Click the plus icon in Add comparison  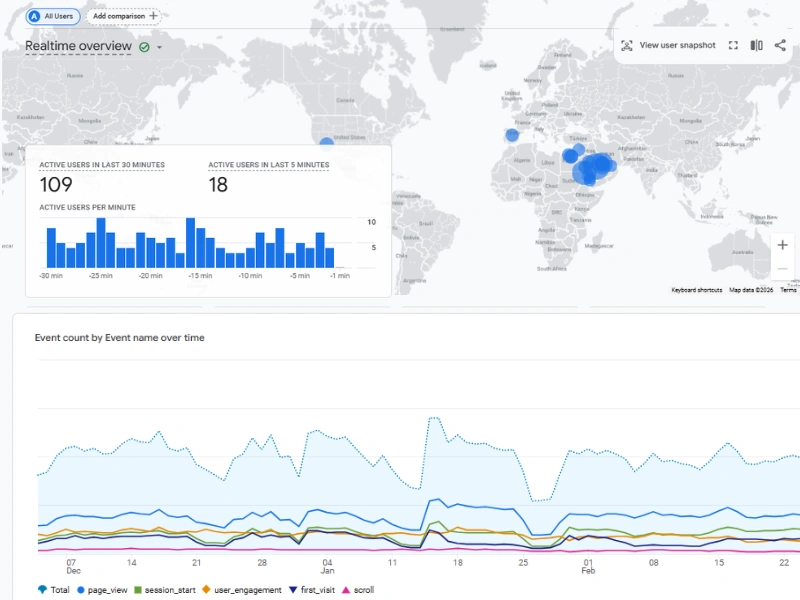pos(153,16)
